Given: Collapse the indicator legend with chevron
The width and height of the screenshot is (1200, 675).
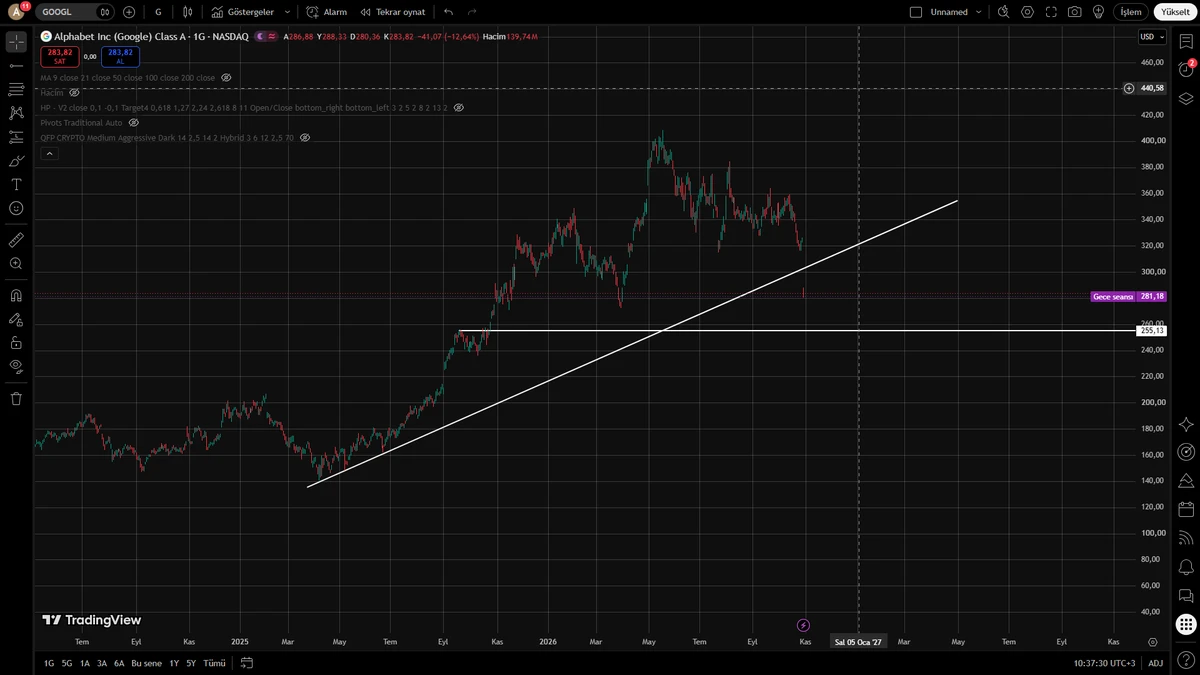Looking at the screenshot, I should (x=49, y=154).
